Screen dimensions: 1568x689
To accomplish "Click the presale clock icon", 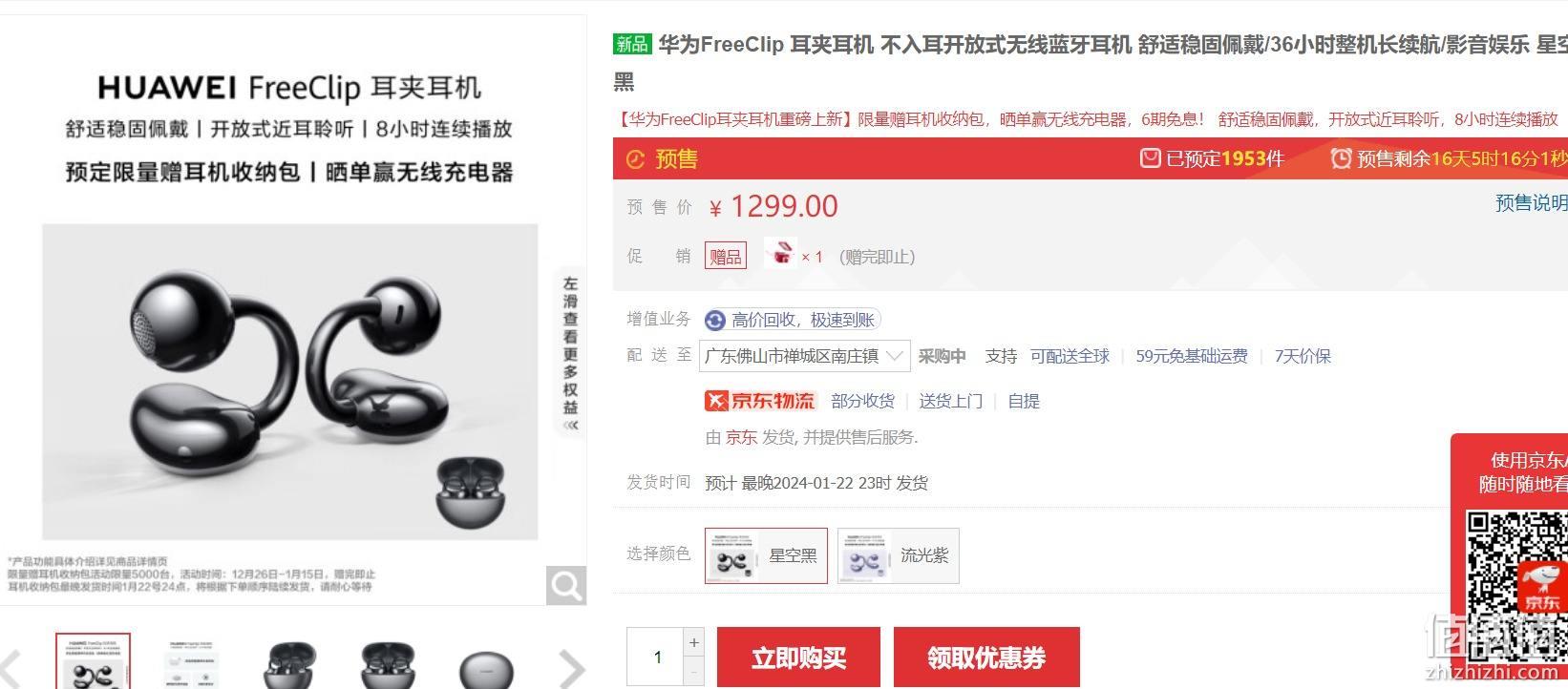I will tap(635, 159).
